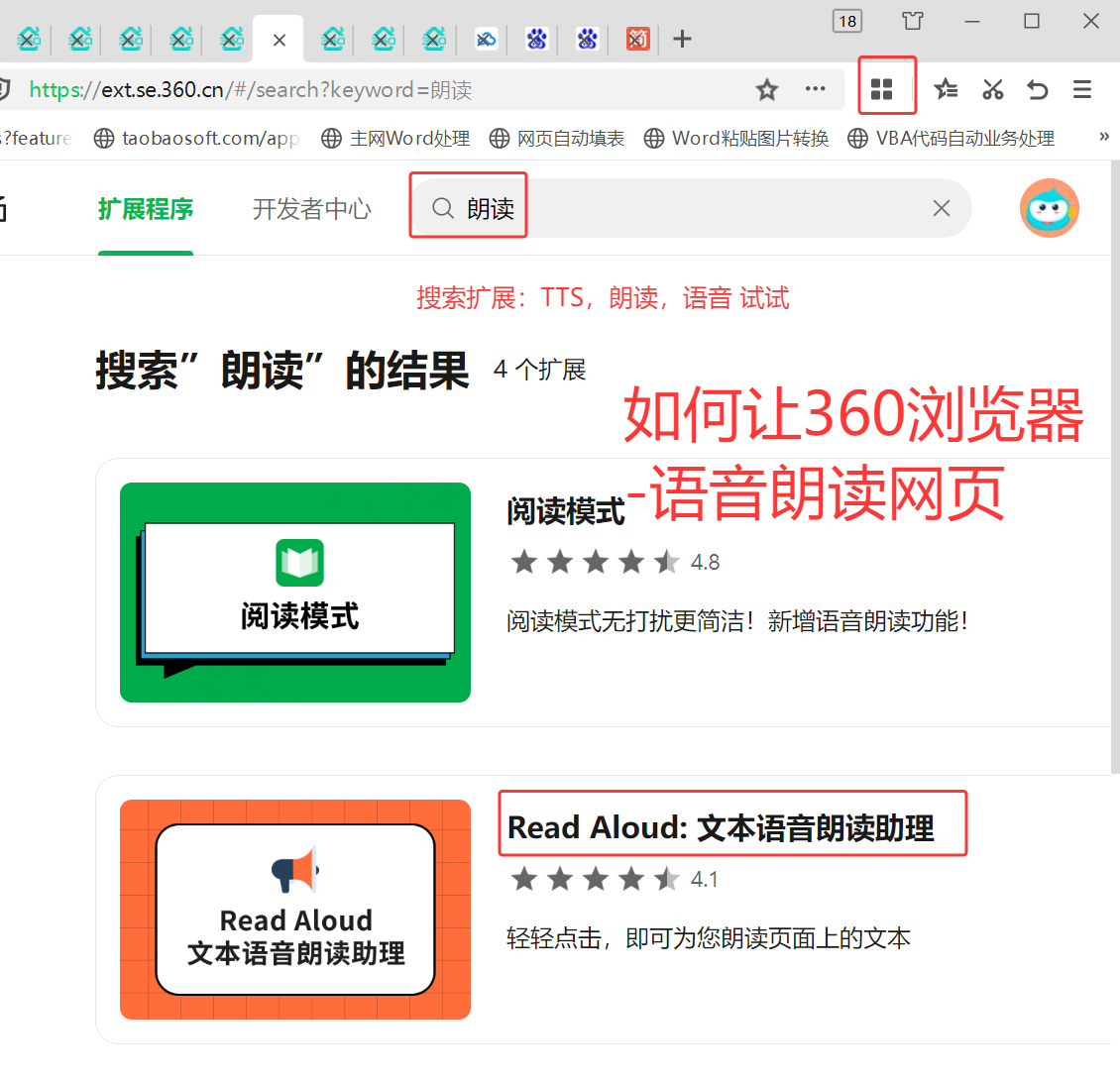The image size is (1120, 1081).
Task: Open 主网Word处理 bookmark
Action: click(395, 138)
